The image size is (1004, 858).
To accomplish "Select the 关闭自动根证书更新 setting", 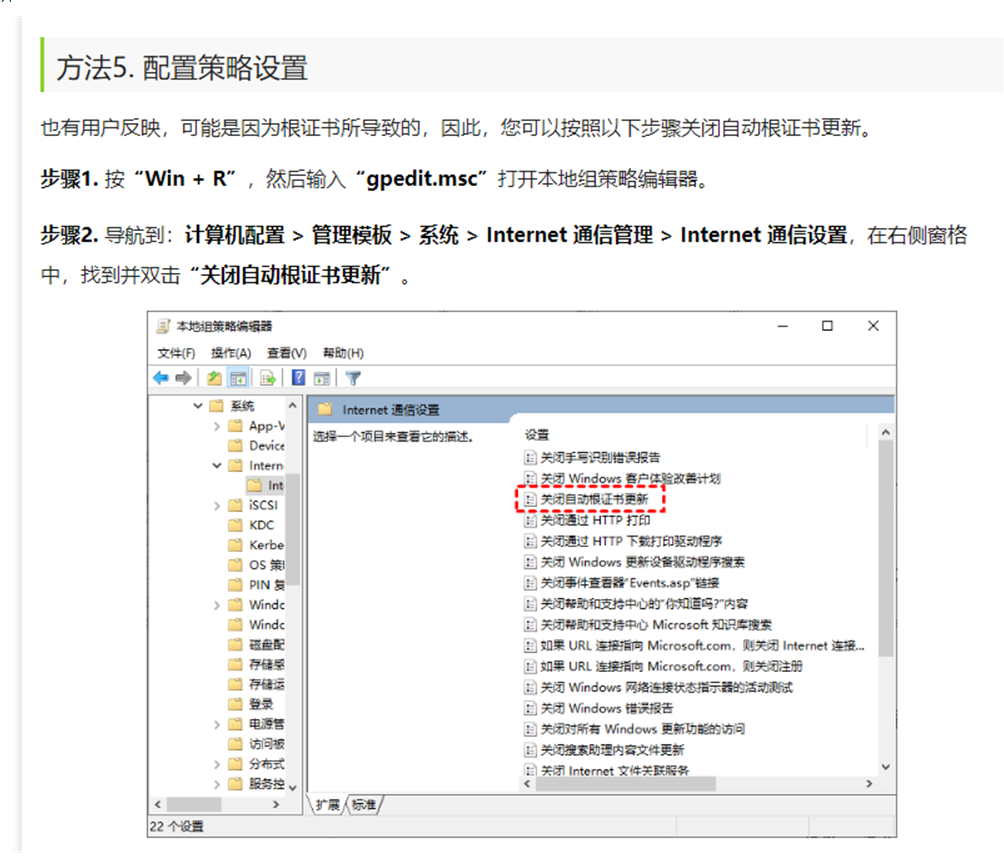I will click(x=594, y=499).
